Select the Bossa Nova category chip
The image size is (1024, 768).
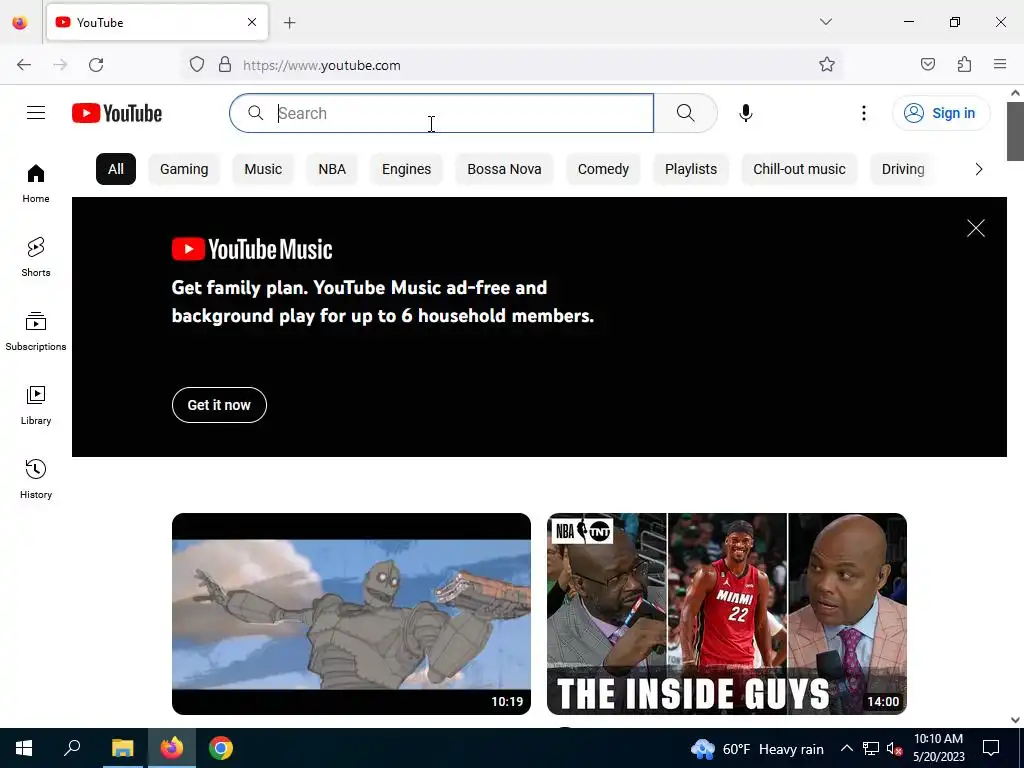(504, 169)
